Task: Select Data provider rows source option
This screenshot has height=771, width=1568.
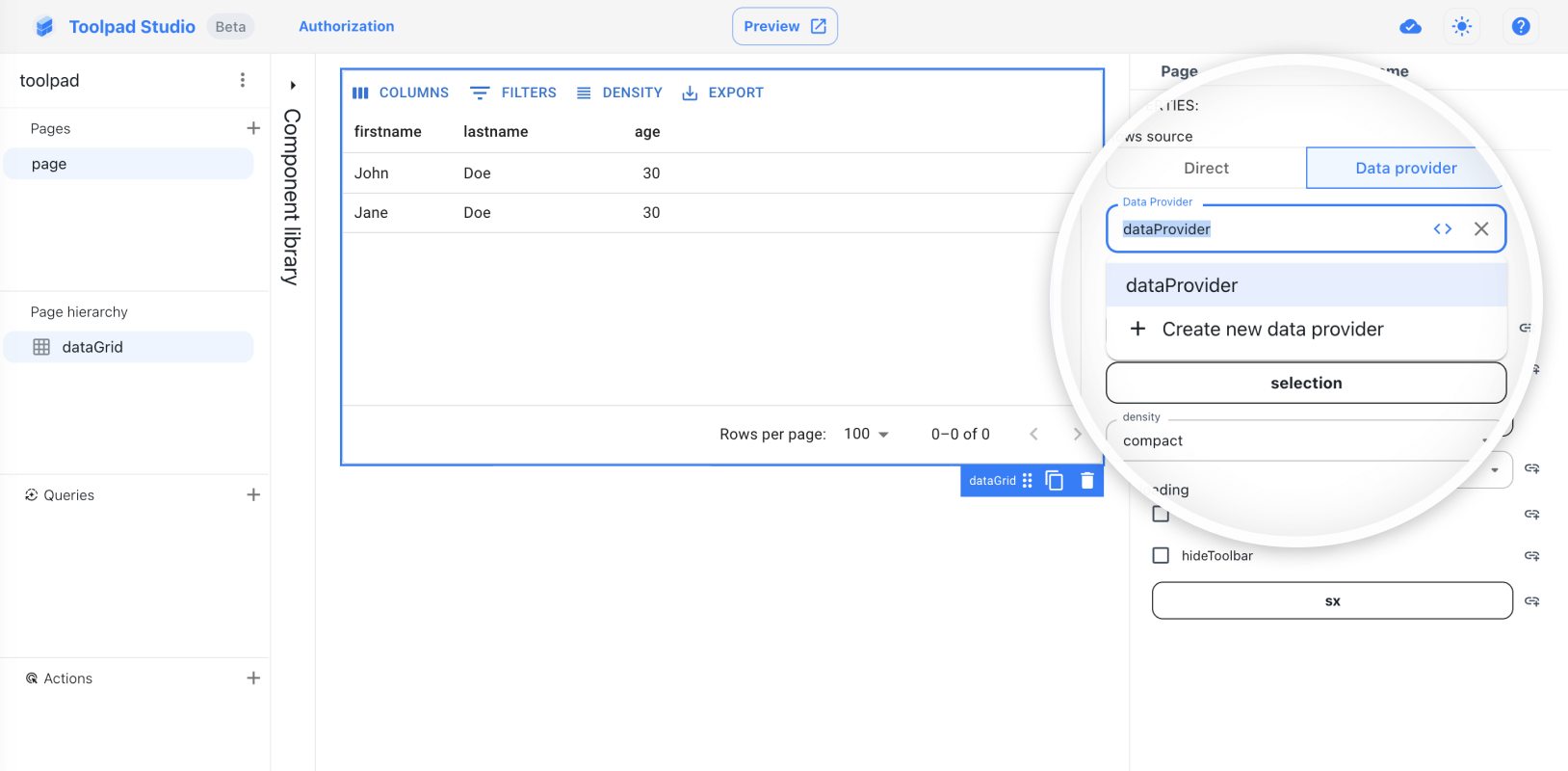Action: 1405,169
